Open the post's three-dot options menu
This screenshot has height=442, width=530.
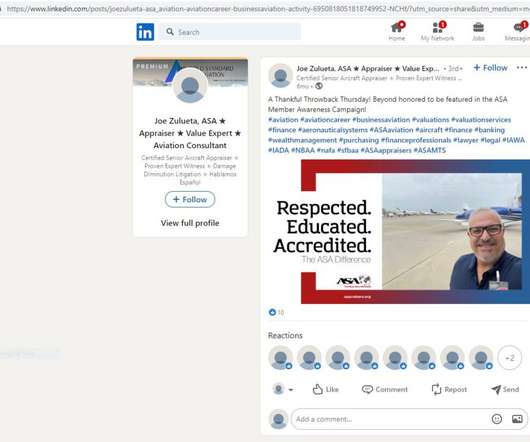(x=522, y=68)
